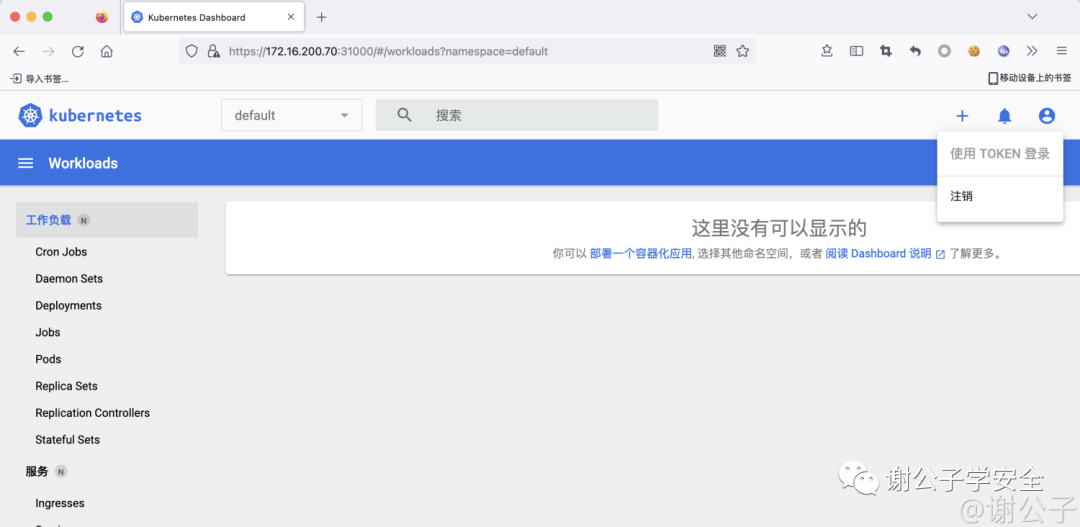
Task: Open the cookie extension icon
Action: coord(973,51)
